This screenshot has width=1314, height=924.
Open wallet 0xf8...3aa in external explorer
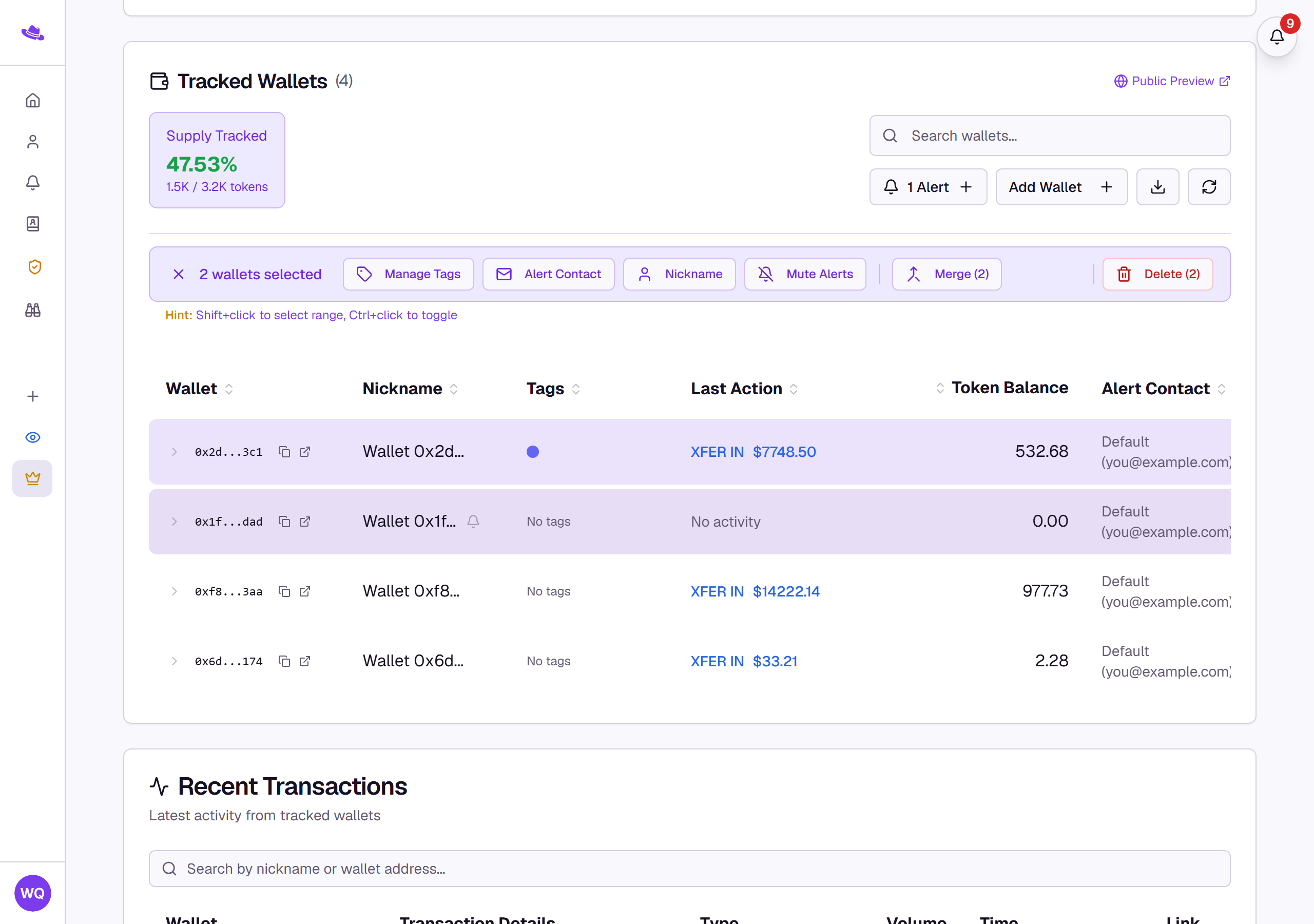coord(305,591)
